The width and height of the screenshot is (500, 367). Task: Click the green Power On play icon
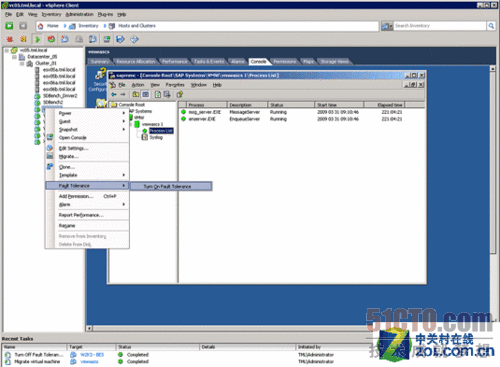(37, 39)
